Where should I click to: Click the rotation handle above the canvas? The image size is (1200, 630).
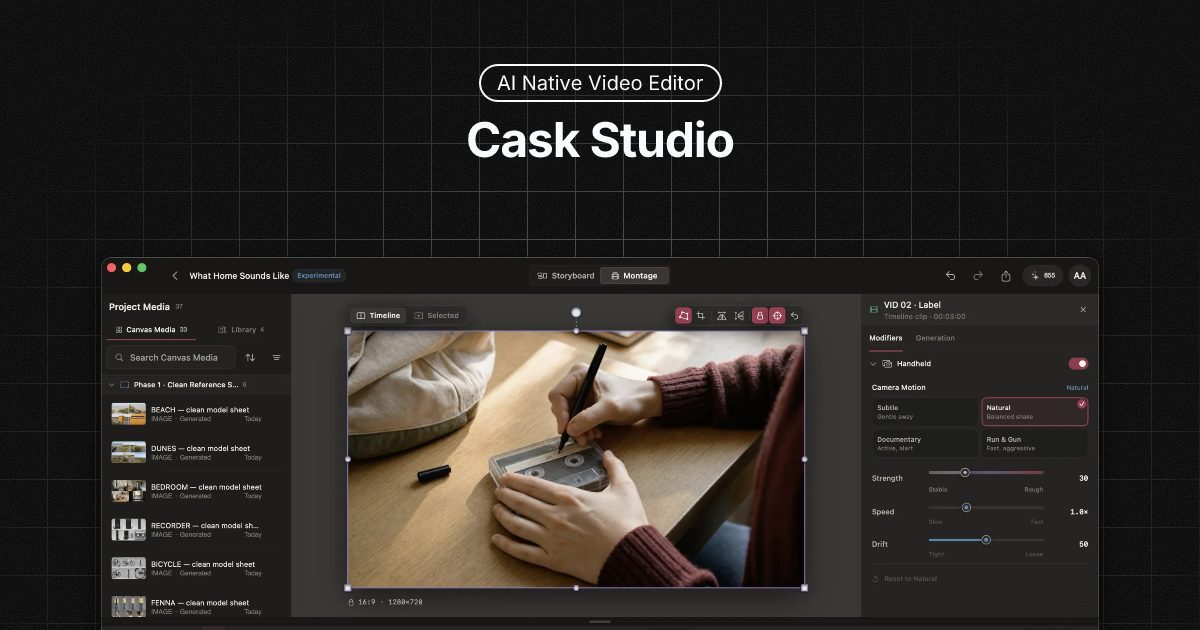pyautogui.click(x=576, y=313)
